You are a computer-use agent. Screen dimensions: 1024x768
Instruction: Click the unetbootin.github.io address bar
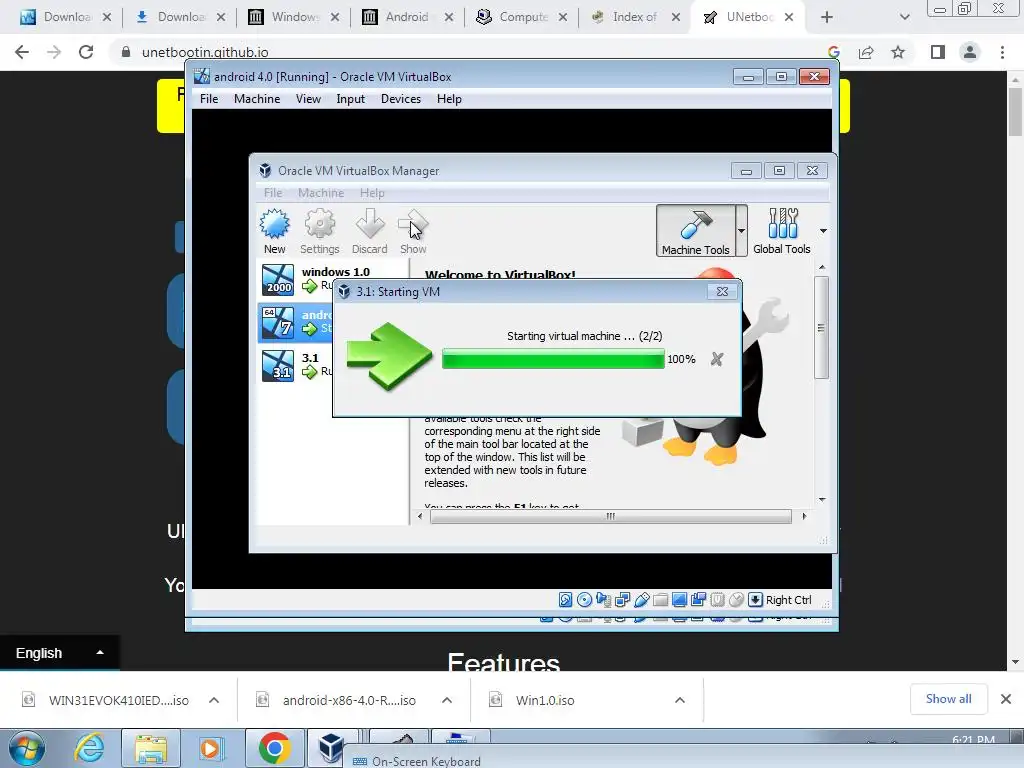pyautogui.click(x=470, y=52)
